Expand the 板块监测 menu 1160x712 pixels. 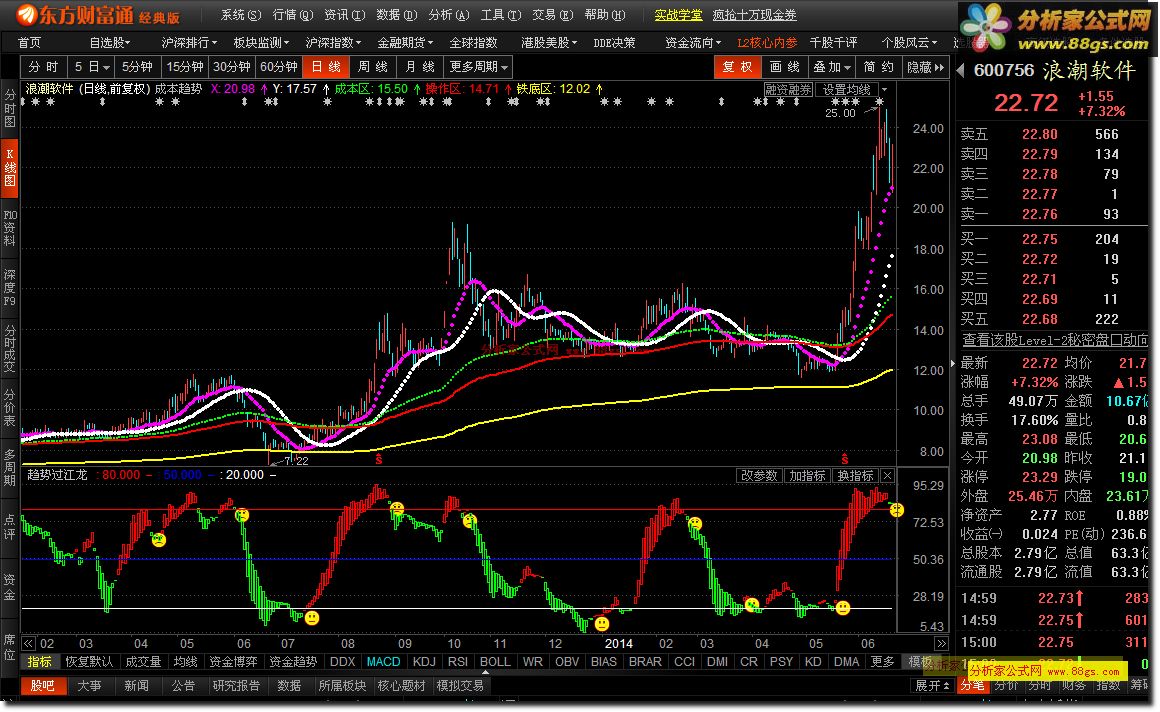click(x=261, y=43)
